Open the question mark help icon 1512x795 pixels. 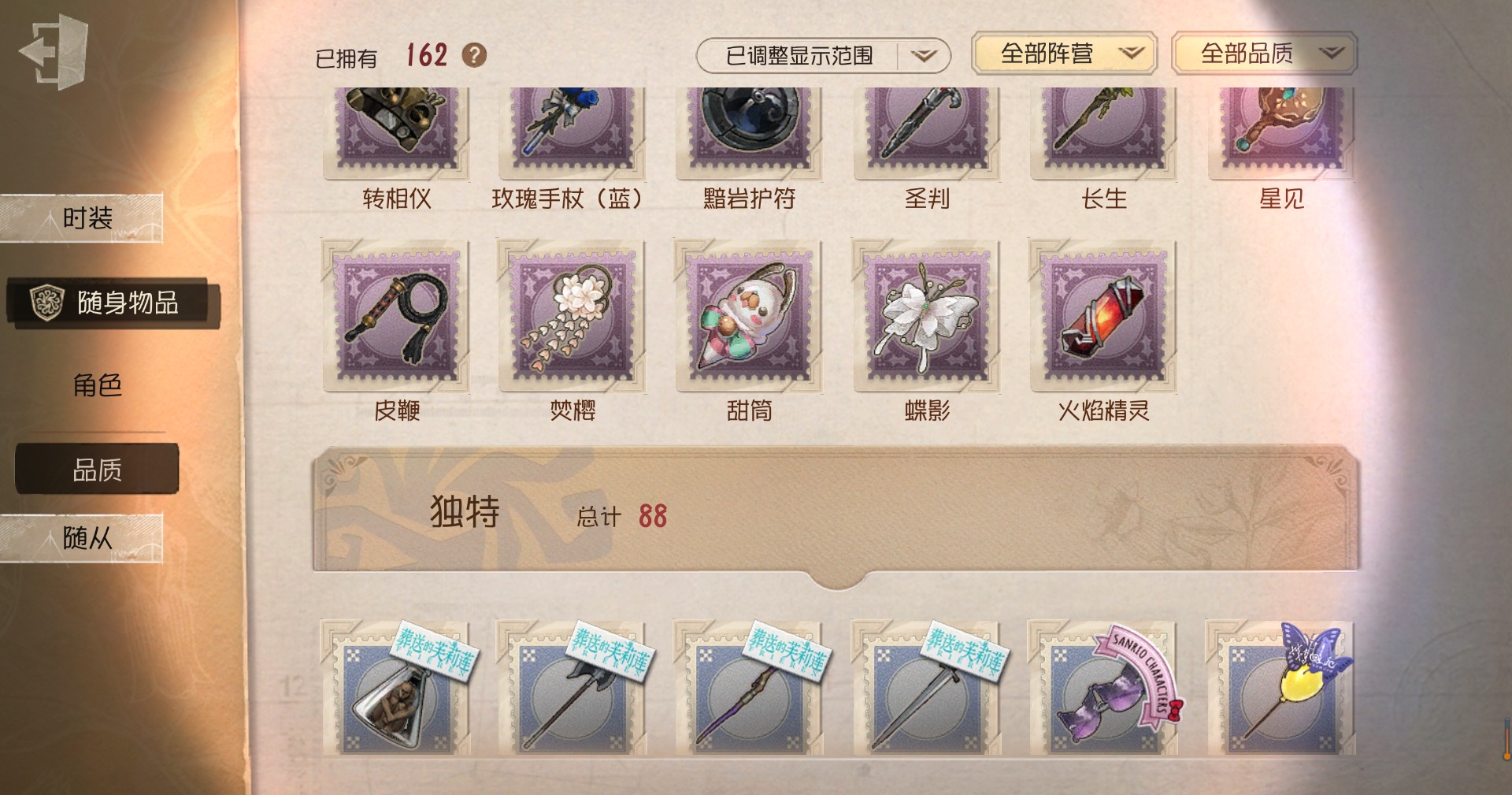point(474,55)
